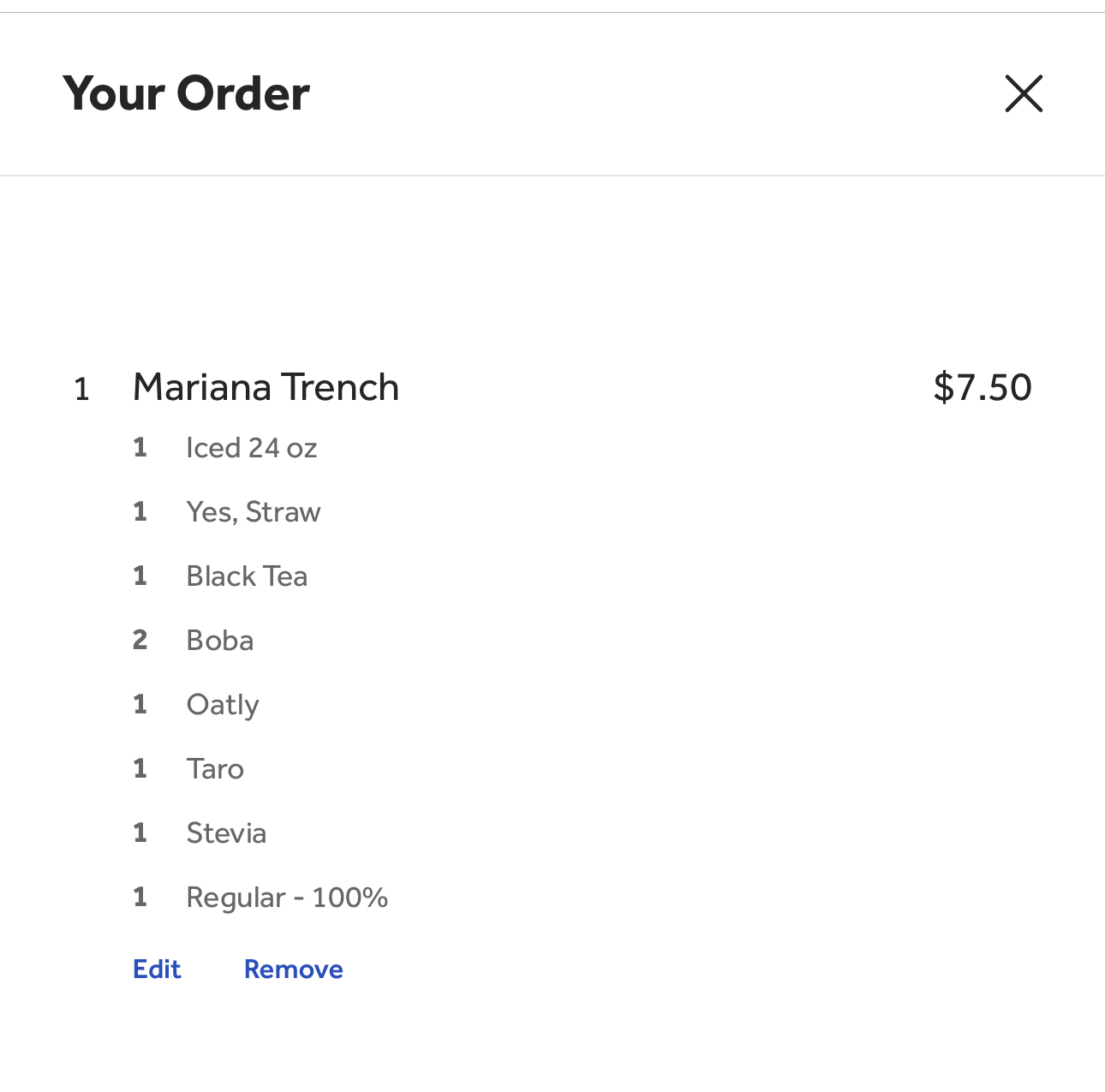Click the Regular - 100% sweetness line
This screenshot has width=1105, height=1092.
287,898
